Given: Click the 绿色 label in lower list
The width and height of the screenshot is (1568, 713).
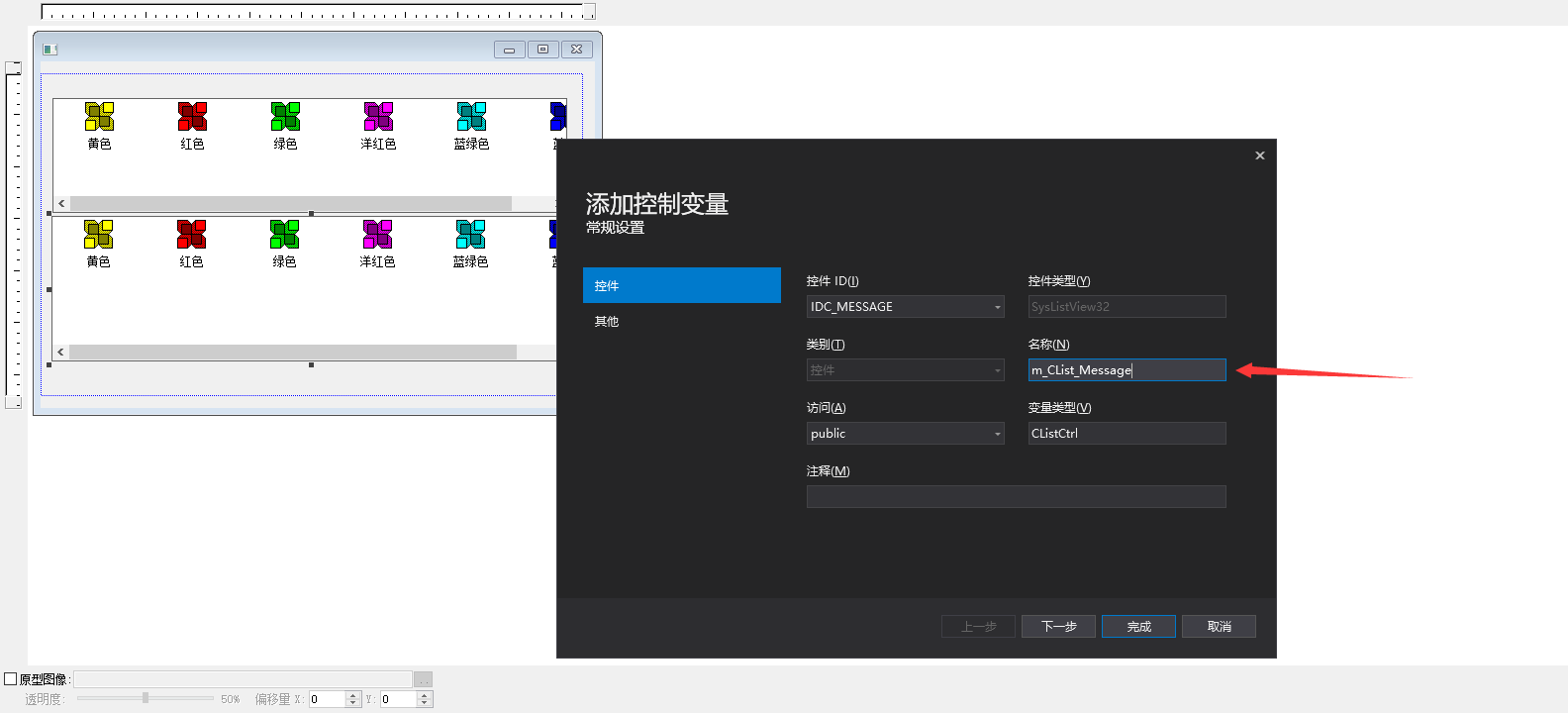Looking at the screenshot, I should [284, 262].
